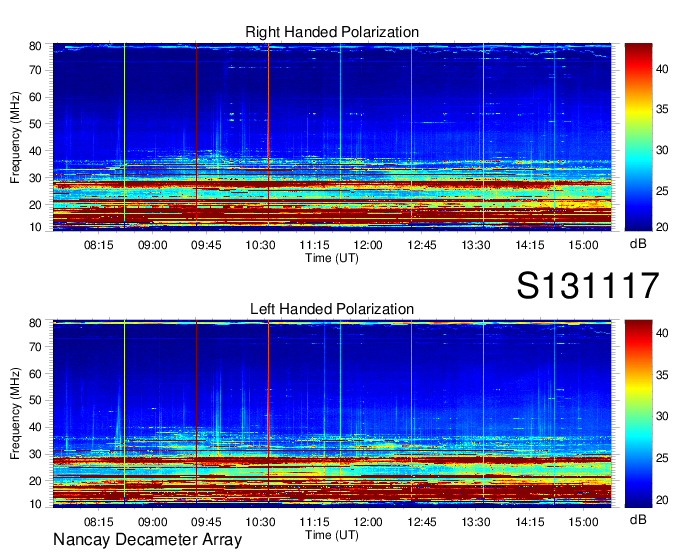Click the Left Handed Polarization title

pos(332,309)
